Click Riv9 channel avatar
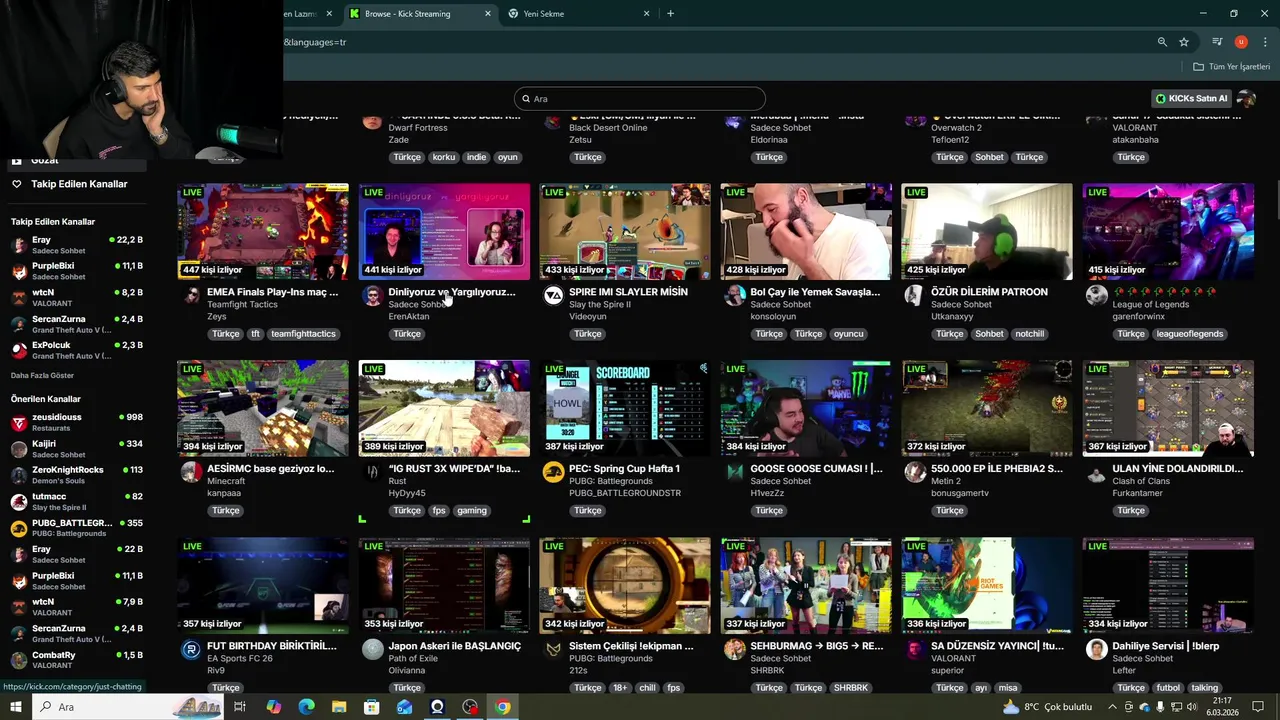Viewport: 1280px width, 720px height. (x=191, y=650)
